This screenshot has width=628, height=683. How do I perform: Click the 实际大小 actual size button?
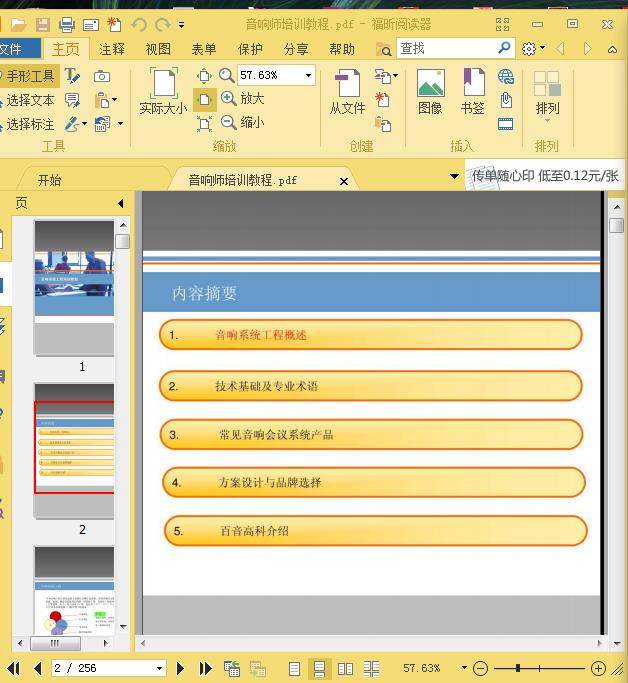point(163,91)
